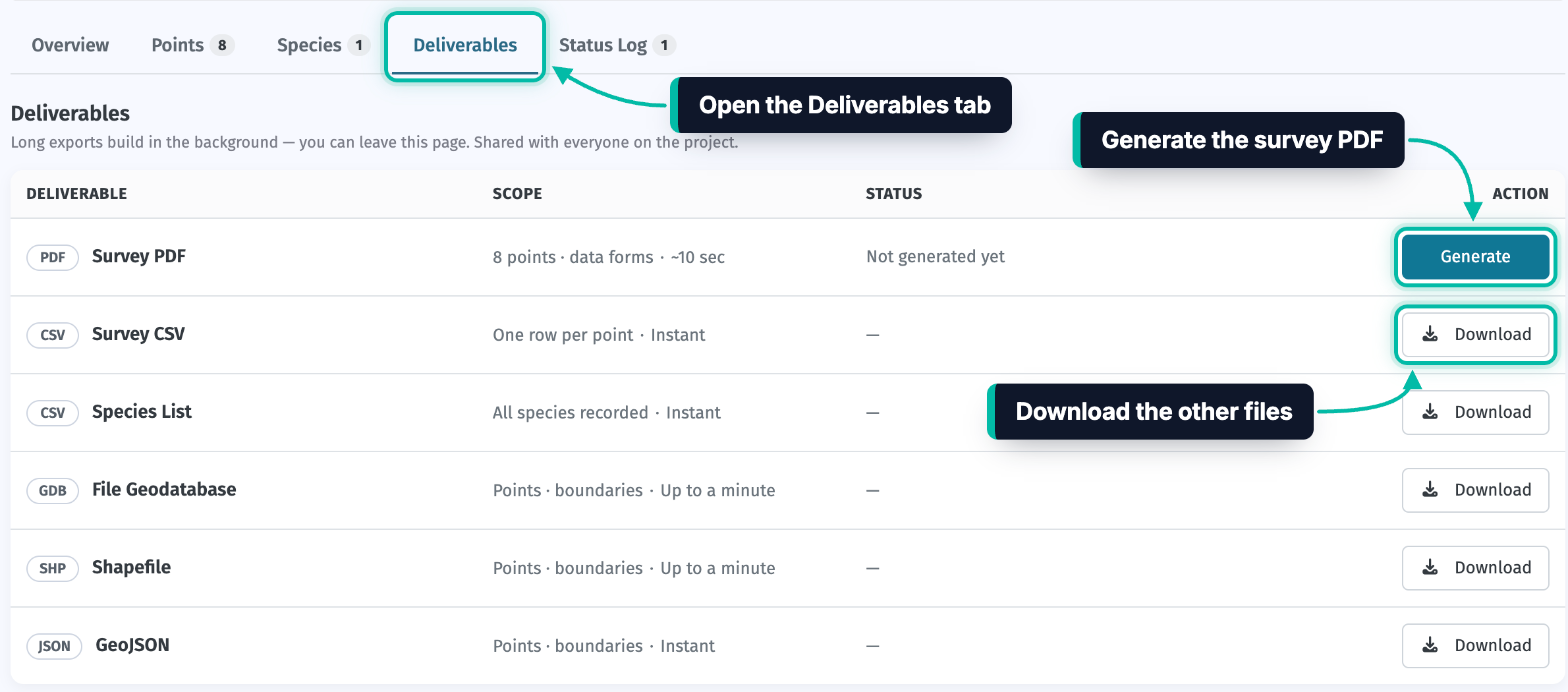This screenshot has height=692, width=1568.
Task: Click the SCOPE column header
Action: tap(517, 194)
